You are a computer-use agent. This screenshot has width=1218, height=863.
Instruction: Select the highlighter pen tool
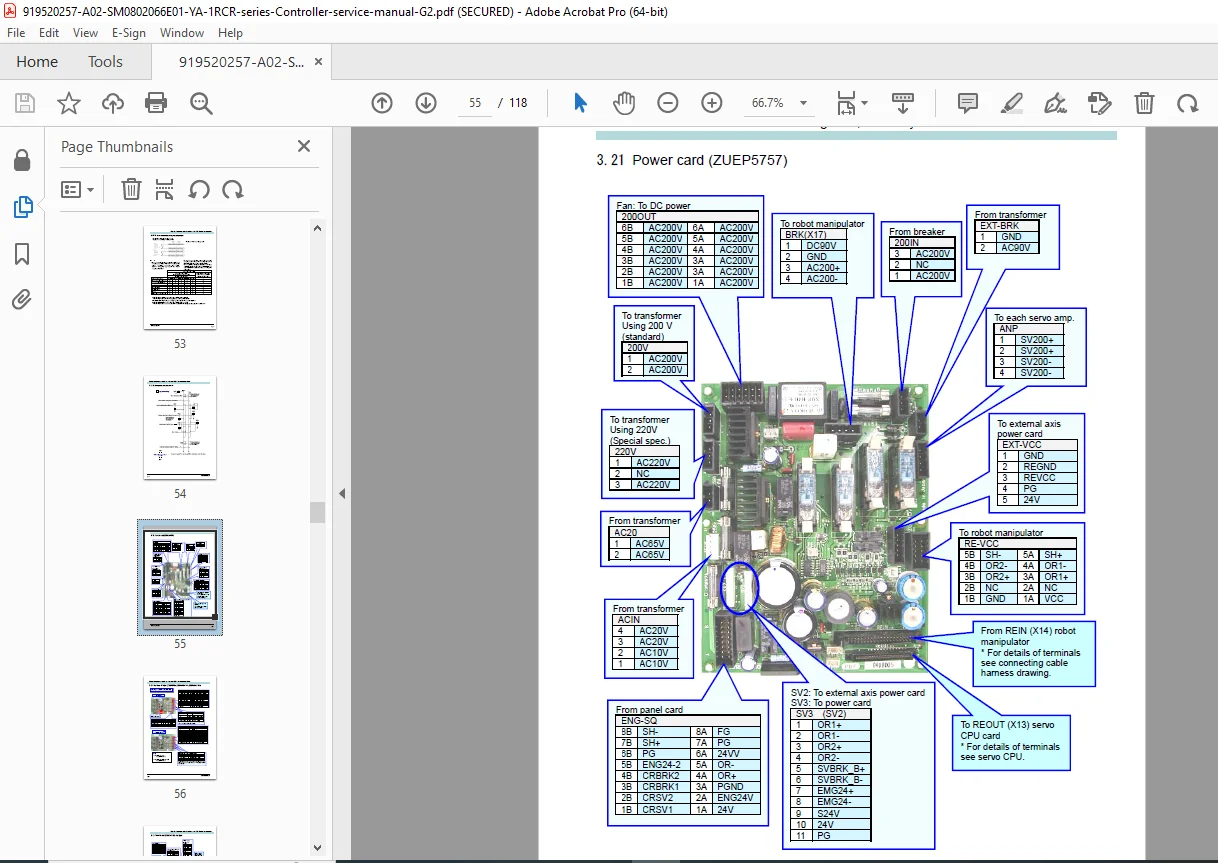coord(1011,103)
